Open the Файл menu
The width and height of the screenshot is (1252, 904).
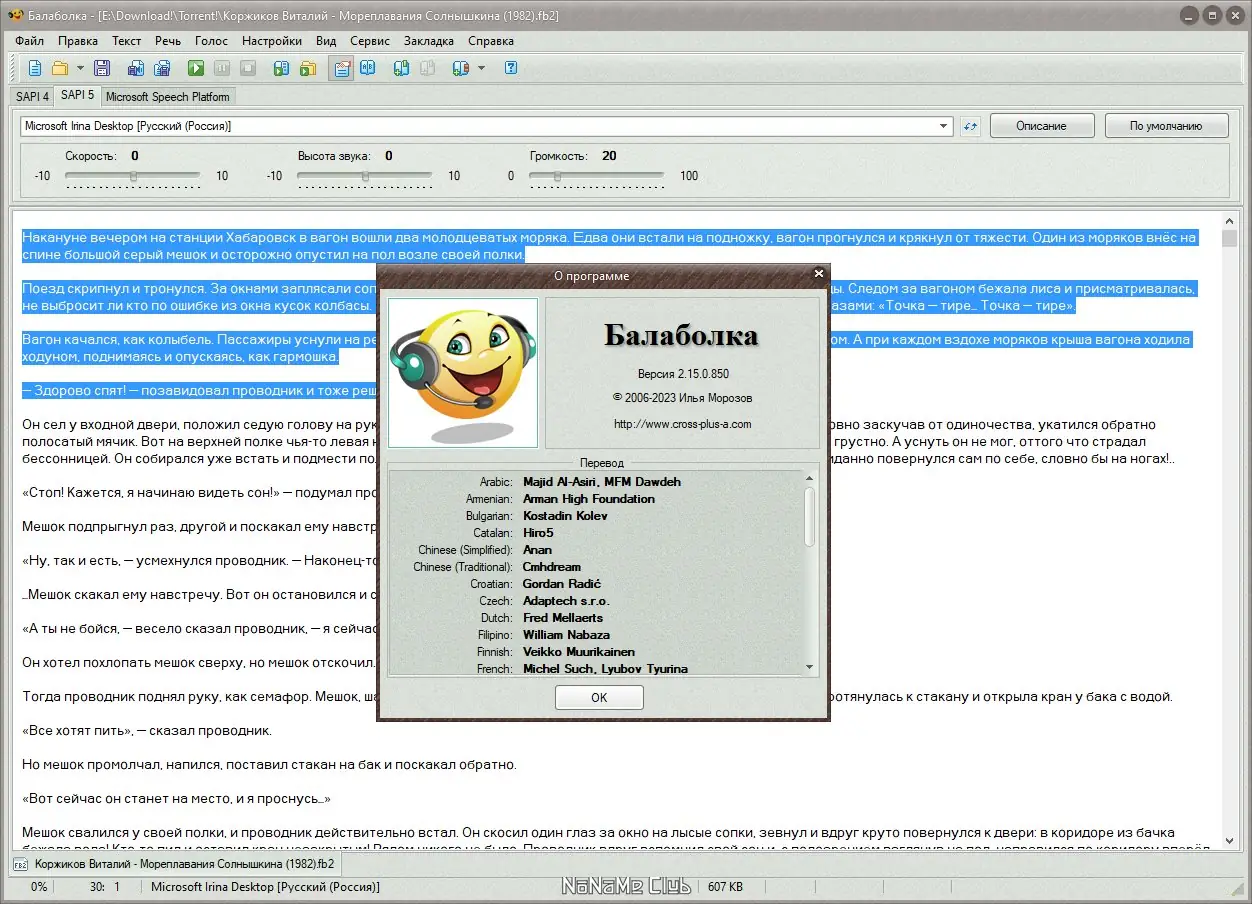(30, 41)
